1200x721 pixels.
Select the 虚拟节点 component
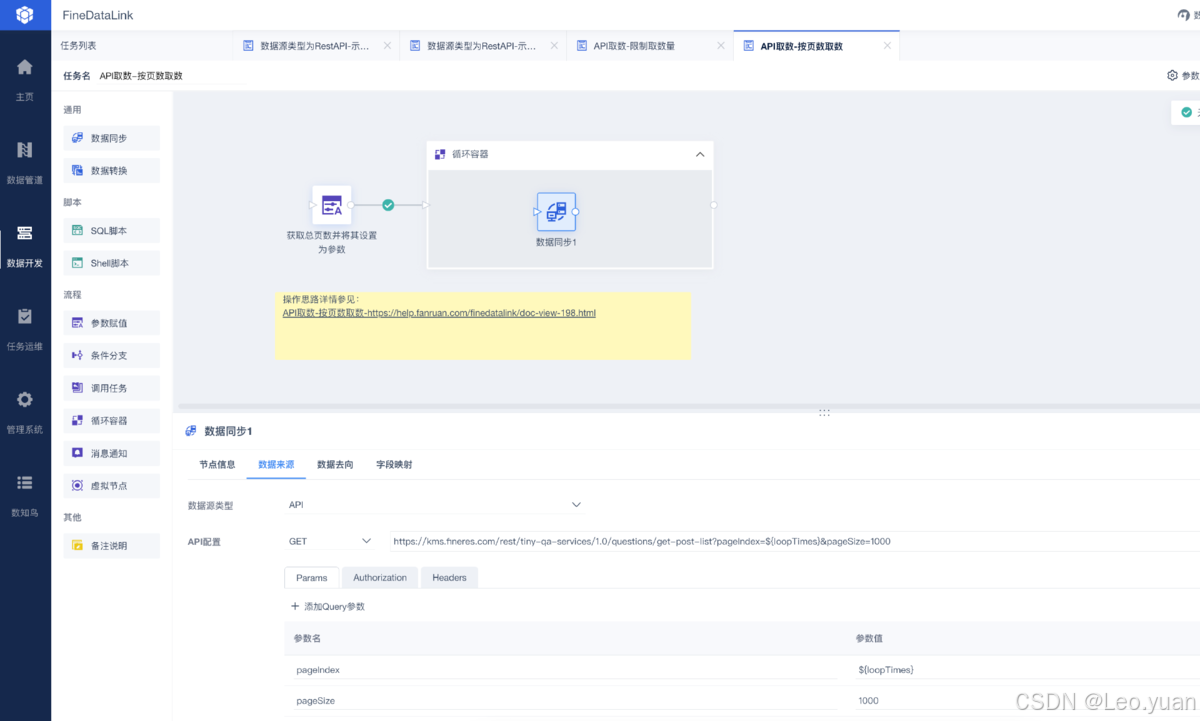(x=111, y=486)
